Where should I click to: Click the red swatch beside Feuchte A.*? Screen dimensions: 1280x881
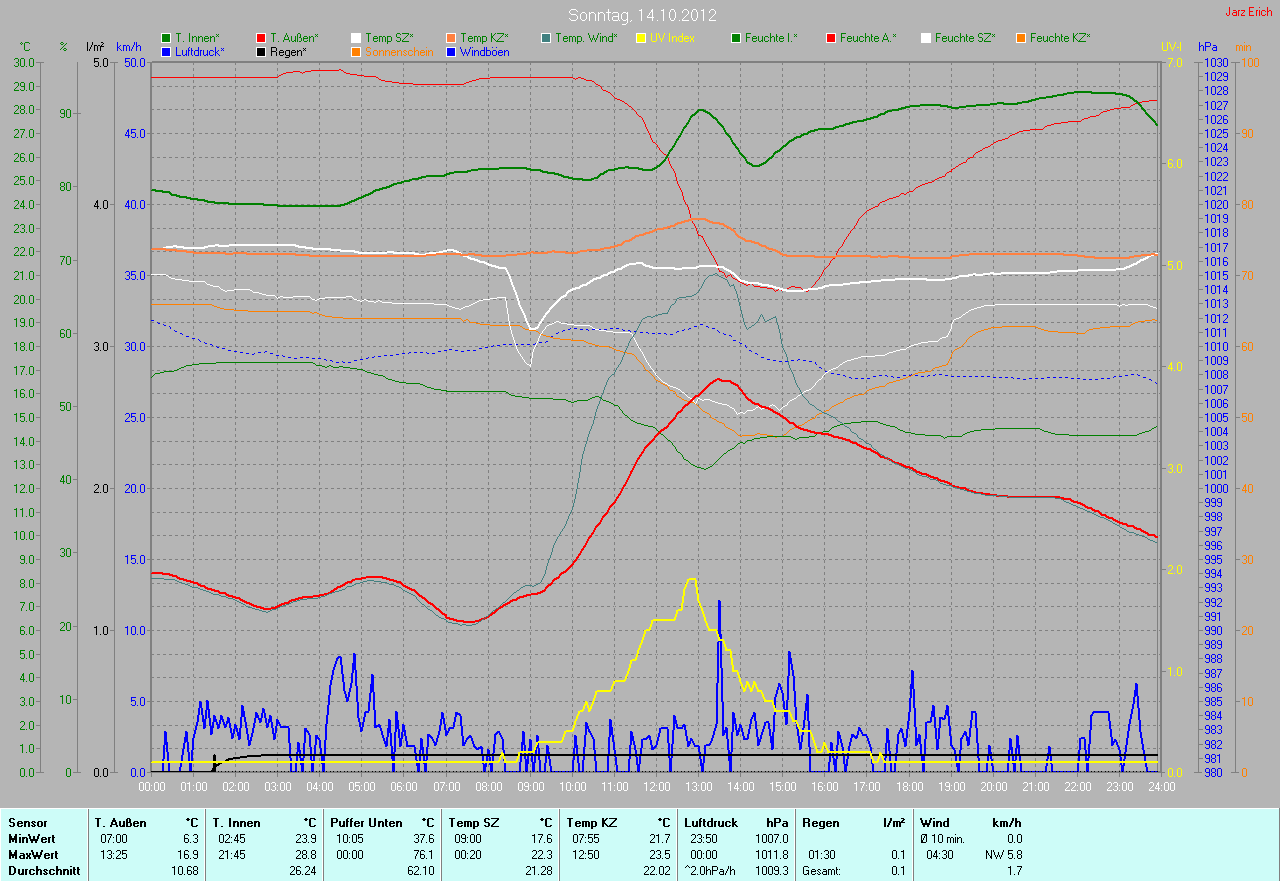[831, 38]
